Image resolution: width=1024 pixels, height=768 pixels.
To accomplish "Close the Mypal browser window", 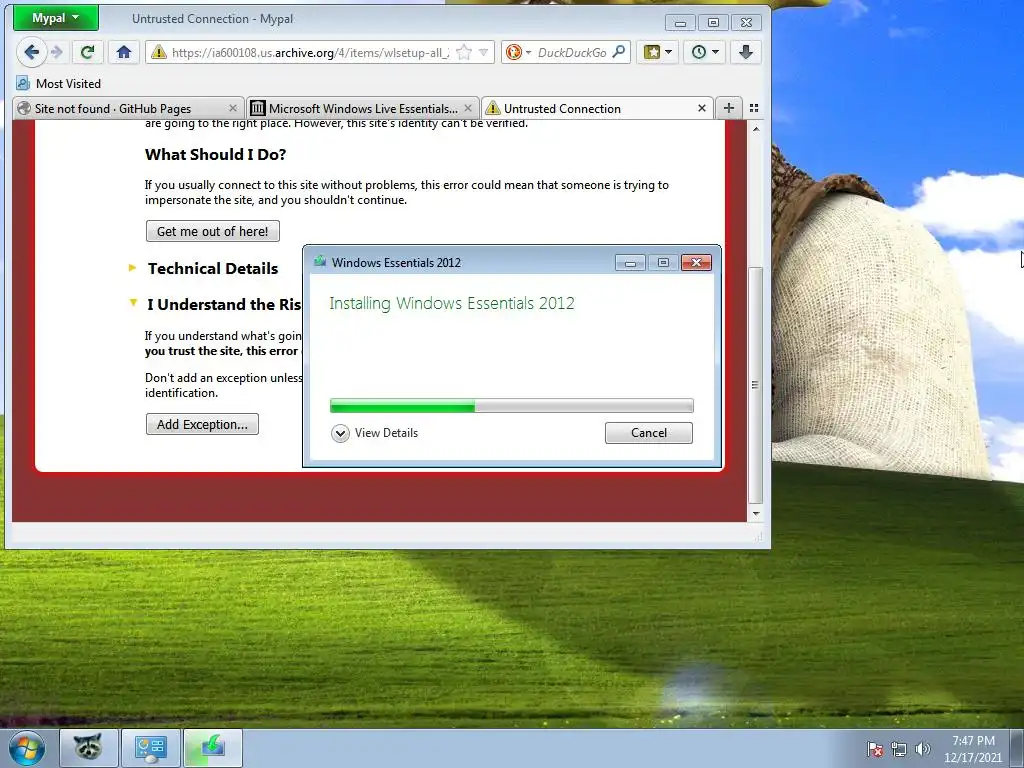I will point(746,23).
